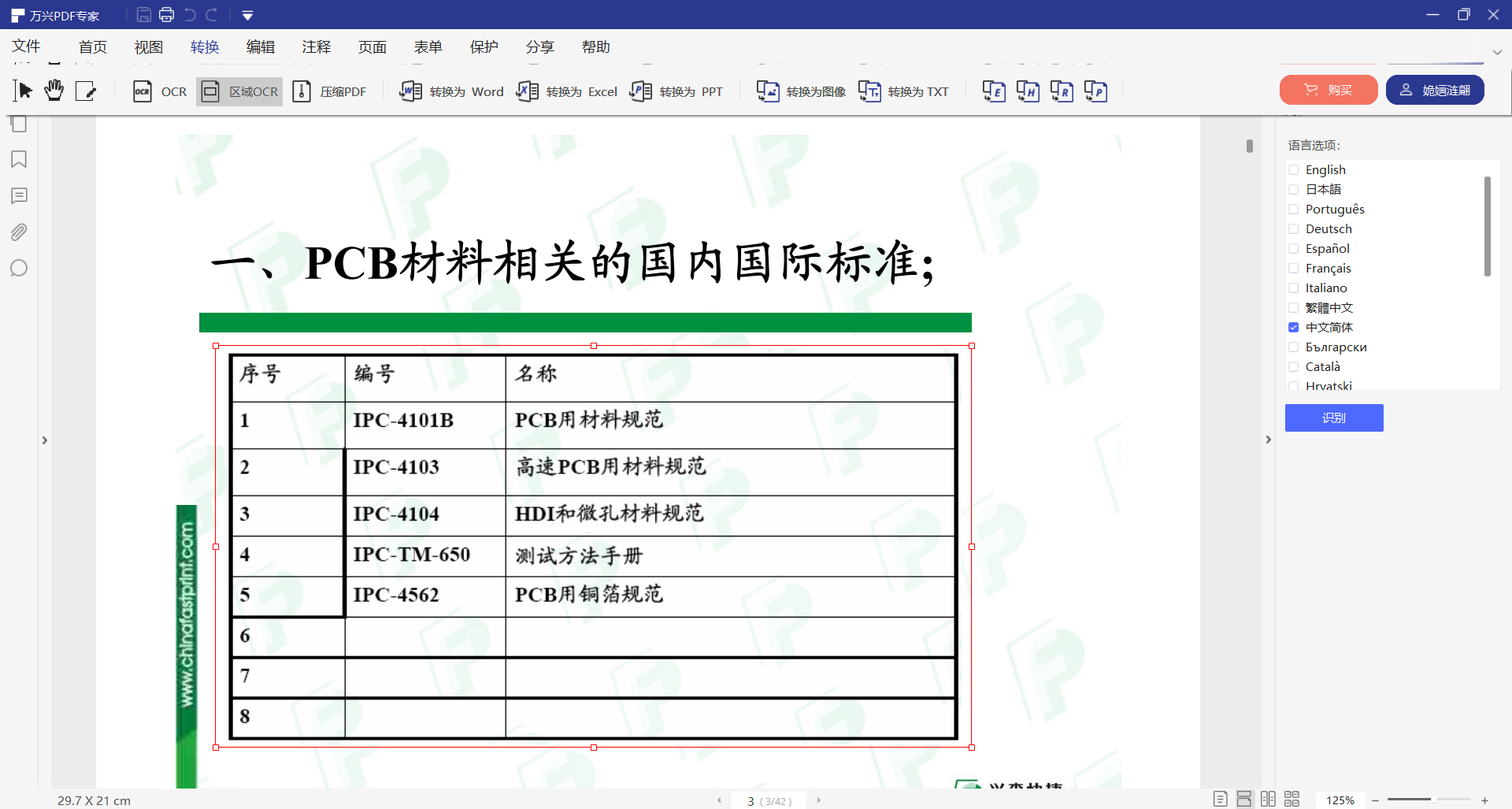Uncheck the 中文简体 language option
1512x809 pixels.
coord(1293,328)
